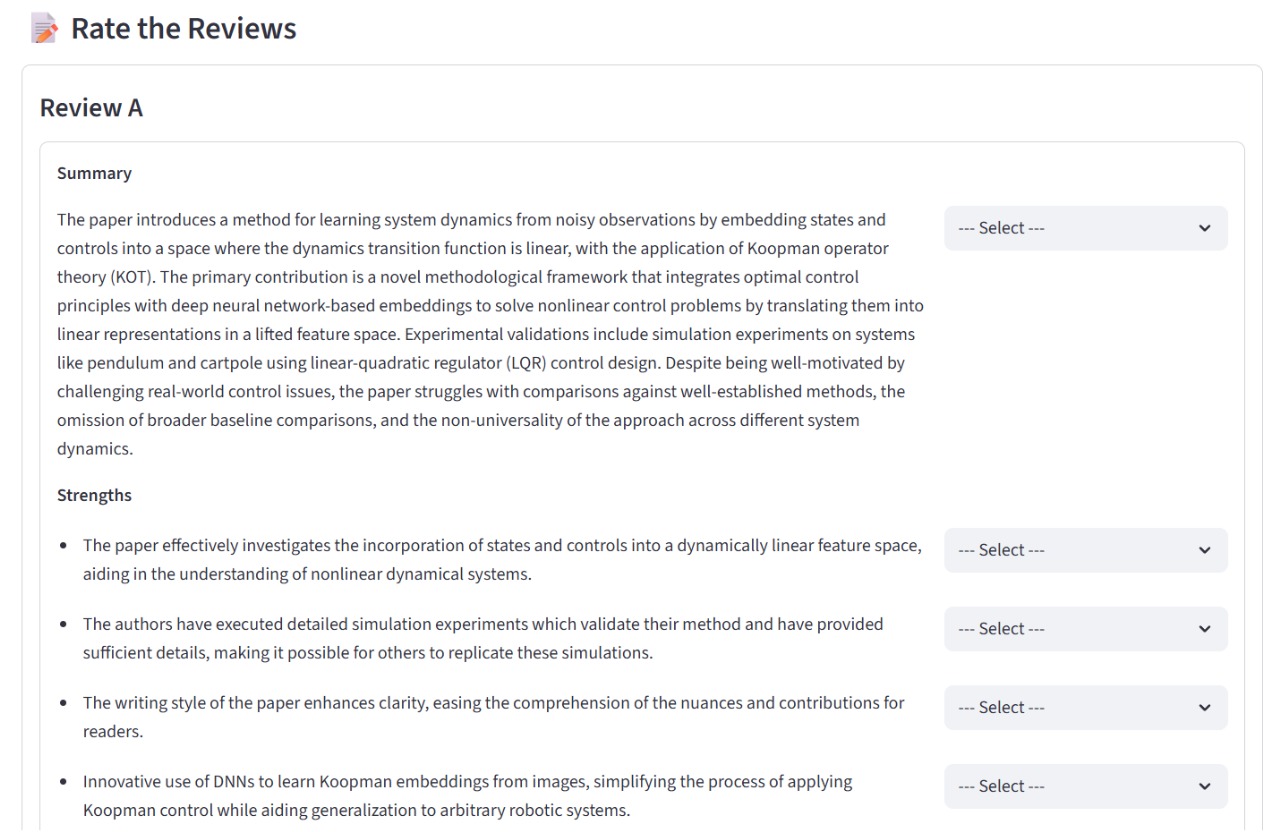Click the Rate the Reviews heading
The width and height of the screenshot is (1280, 832).
click(x=183, y=29)
